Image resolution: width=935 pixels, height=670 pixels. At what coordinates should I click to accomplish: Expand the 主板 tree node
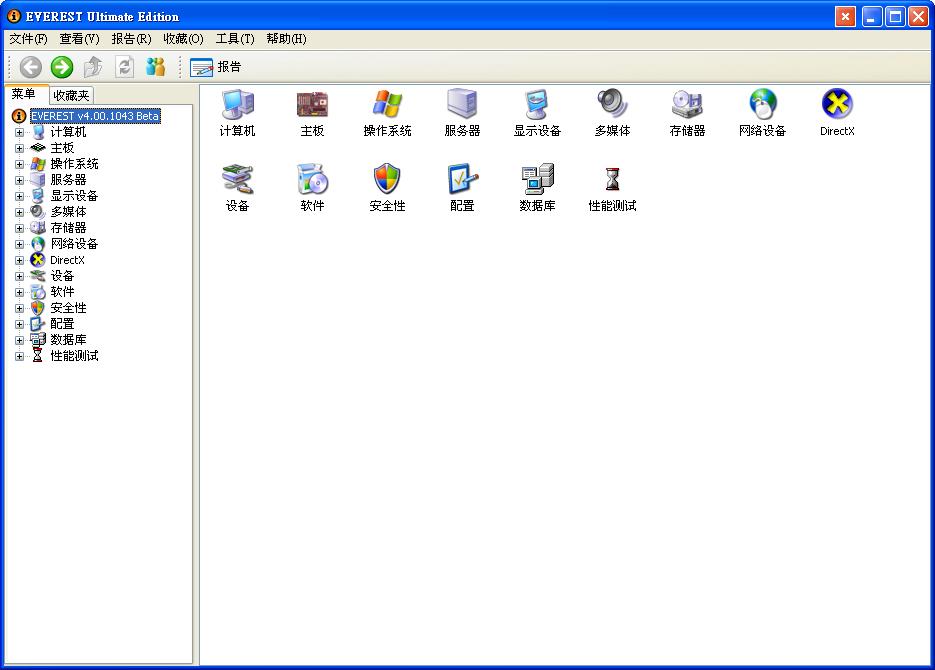[x=19, y=148]
